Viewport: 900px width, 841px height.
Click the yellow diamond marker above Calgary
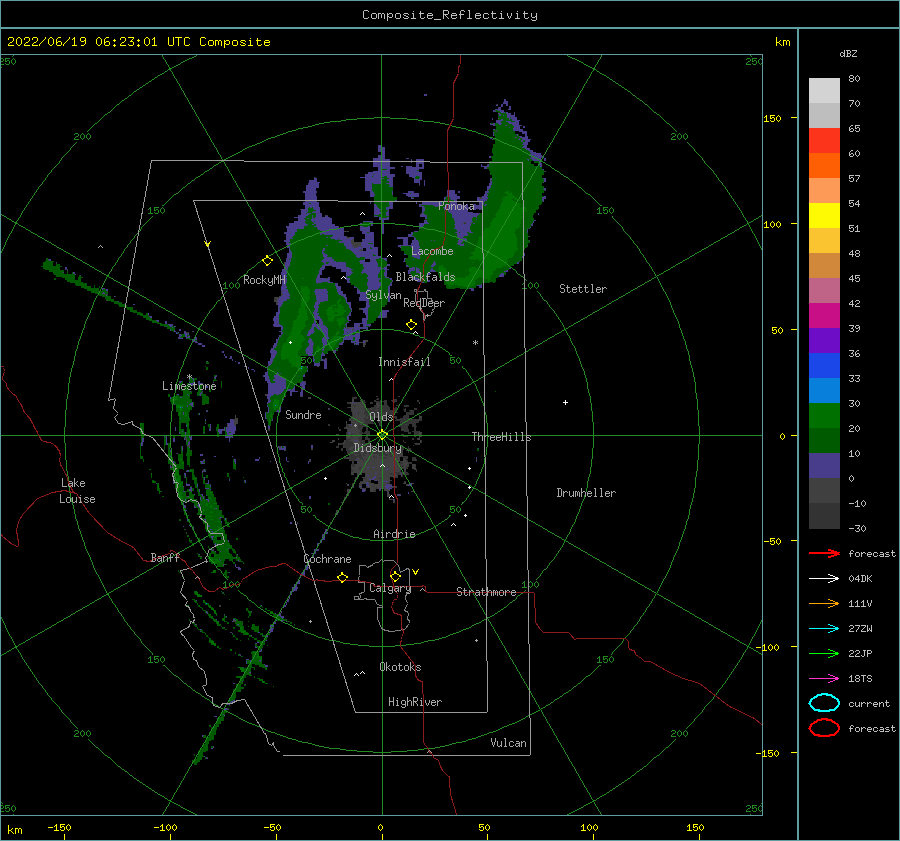point(395,576)
